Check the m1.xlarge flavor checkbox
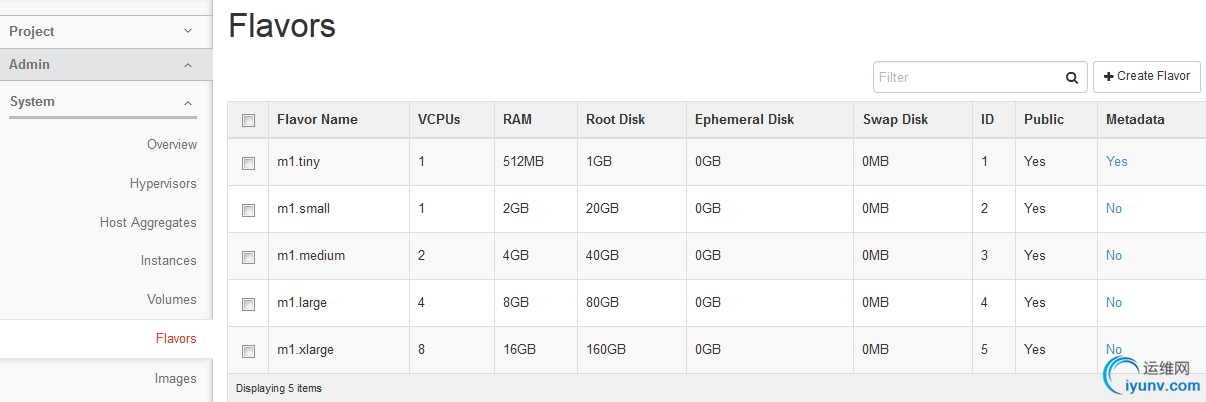This screenshot has width=1206, height=402. (249, 350)
